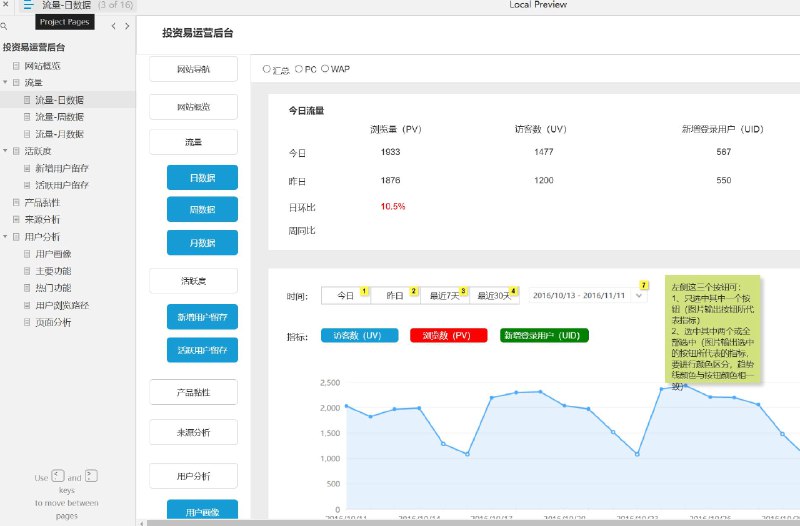
Task: Open 流量-月数据 page in tree
Action: click(59, 134)
